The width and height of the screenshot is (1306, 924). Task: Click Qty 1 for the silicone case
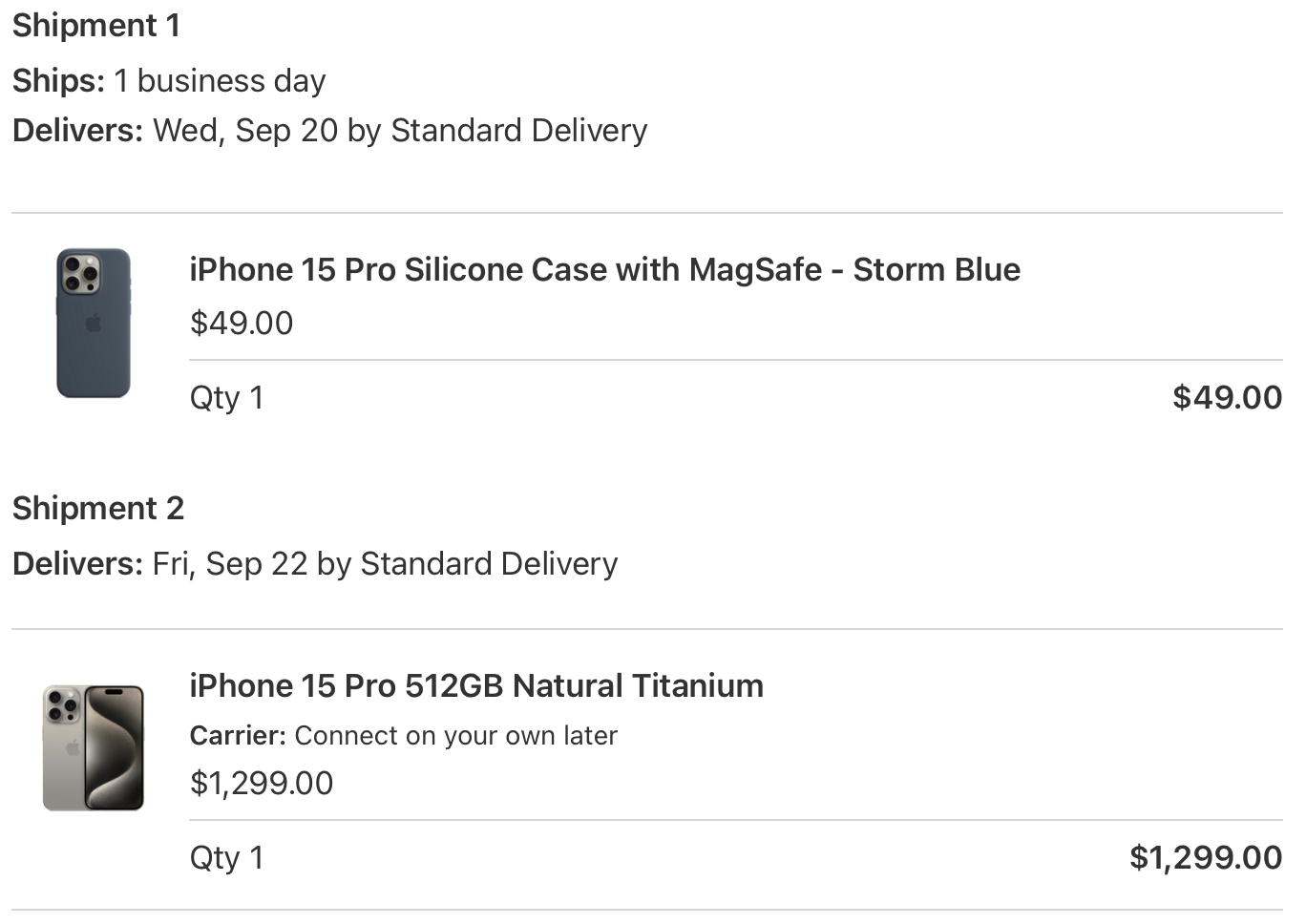[226, 398]
